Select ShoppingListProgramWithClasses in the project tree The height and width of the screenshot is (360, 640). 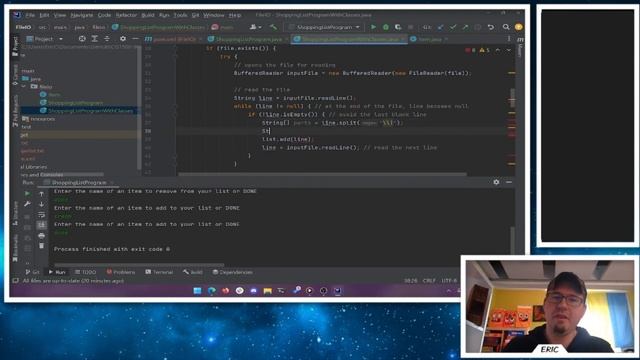[86, 111]
